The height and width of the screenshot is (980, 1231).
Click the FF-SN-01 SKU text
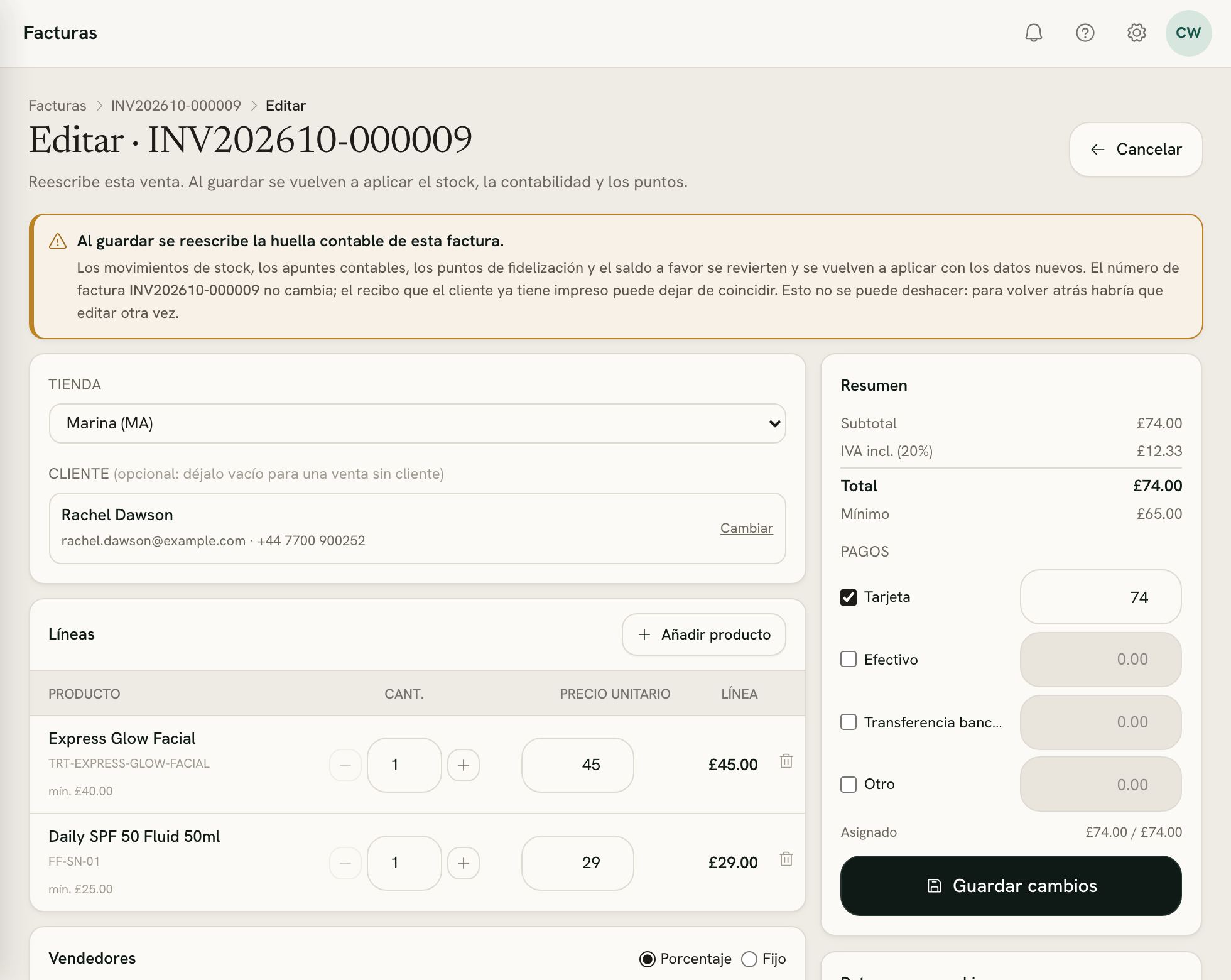74,861
